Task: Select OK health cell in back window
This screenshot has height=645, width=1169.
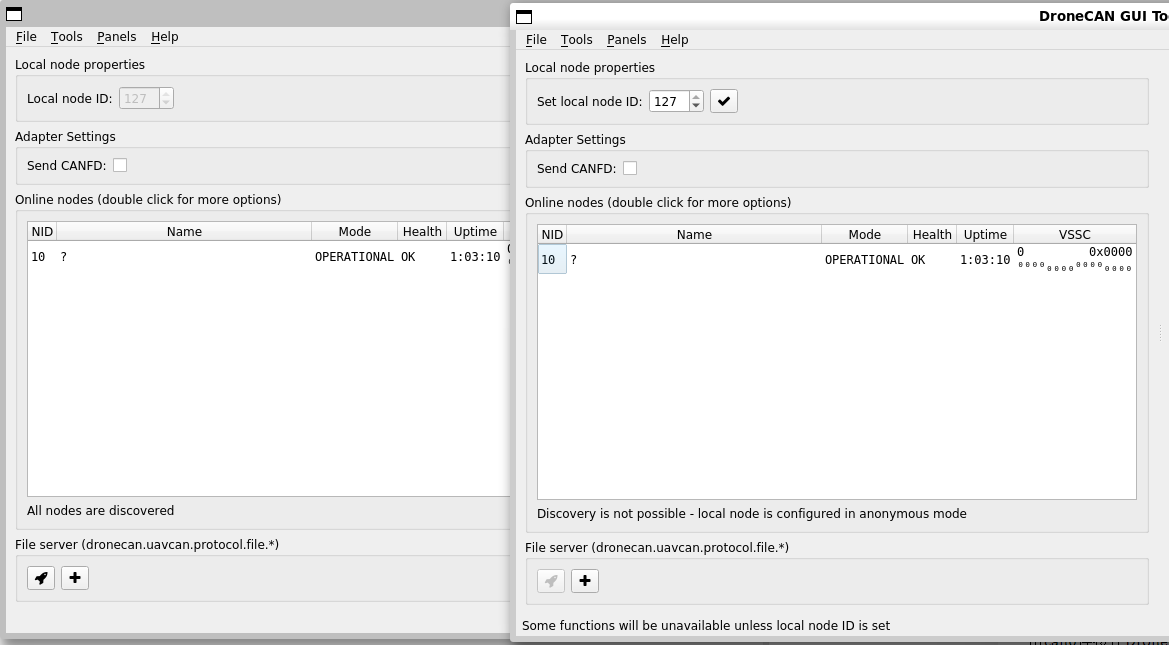Action: coord(422,257)
